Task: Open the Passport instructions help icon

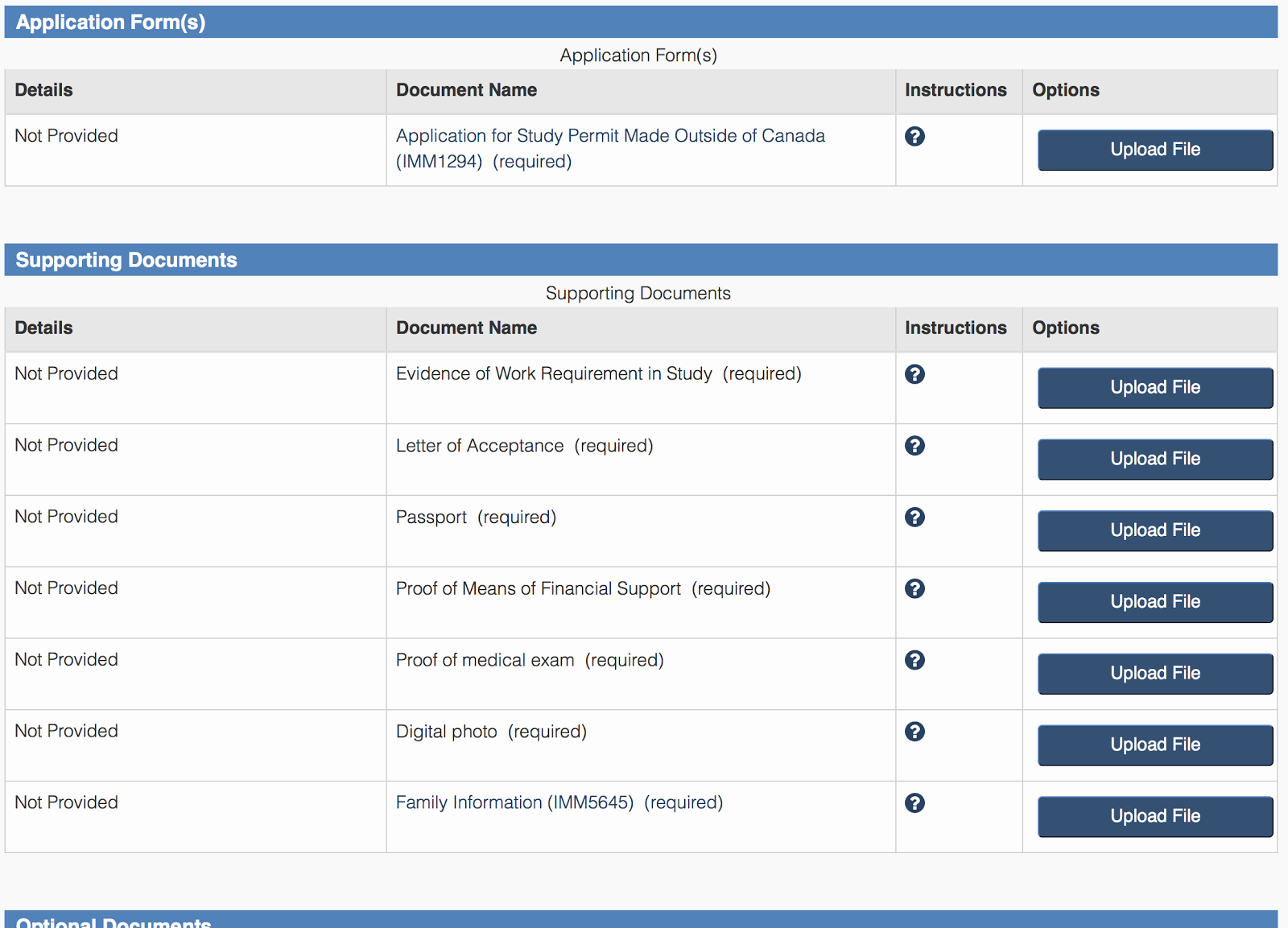Action: pos(914,517)
